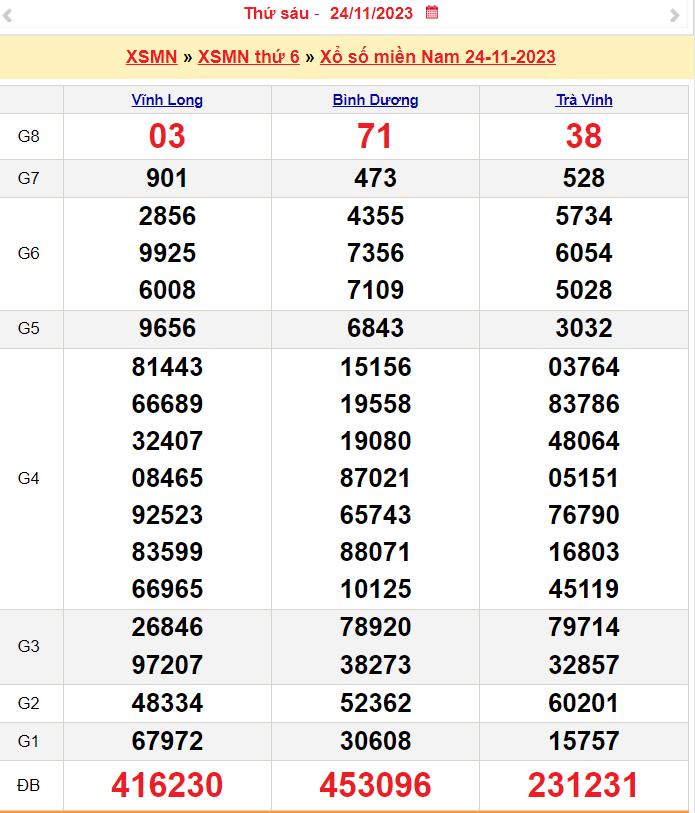Open Xổ số miền Nam 24-11-2023 link
This screenshot has width=695, height=813.
pos(437,57)
